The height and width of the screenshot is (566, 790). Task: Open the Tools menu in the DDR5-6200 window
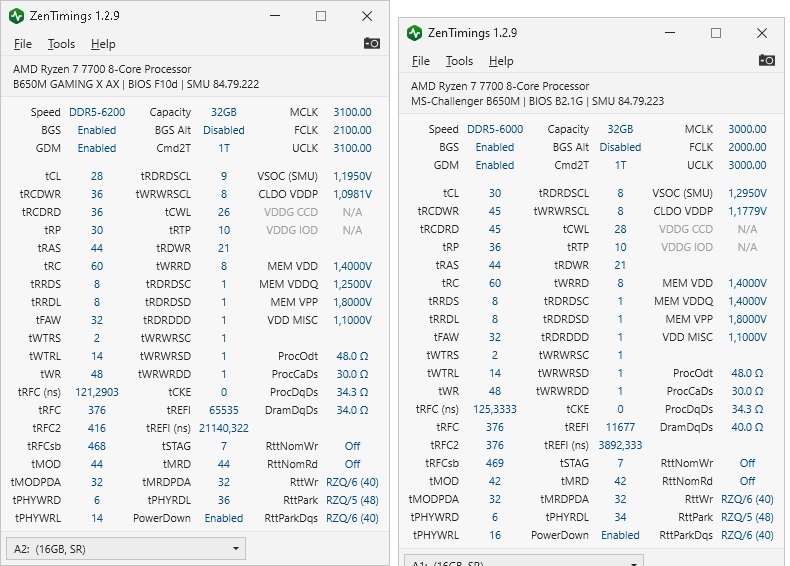pyautogui.click(x=61, y=44)
